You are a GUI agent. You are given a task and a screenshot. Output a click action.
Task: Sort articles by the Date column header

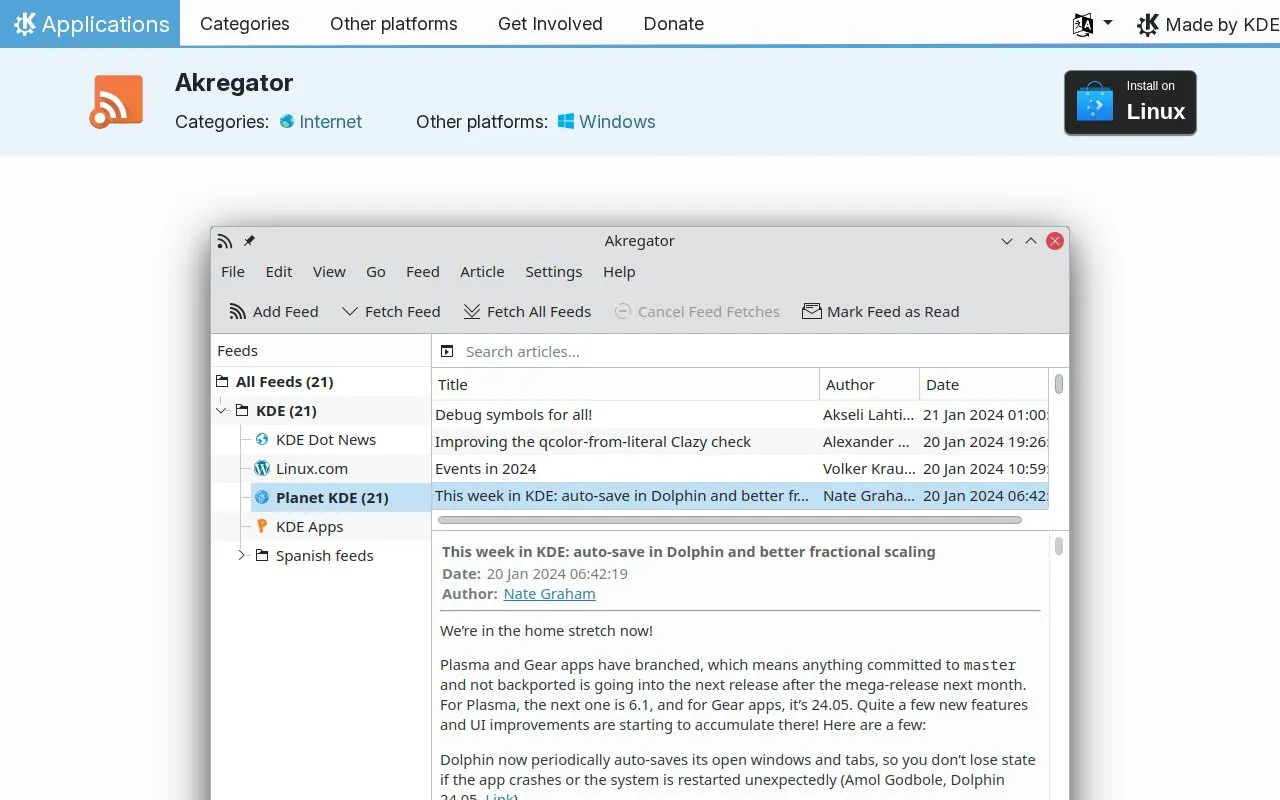(x=984, y=384)
